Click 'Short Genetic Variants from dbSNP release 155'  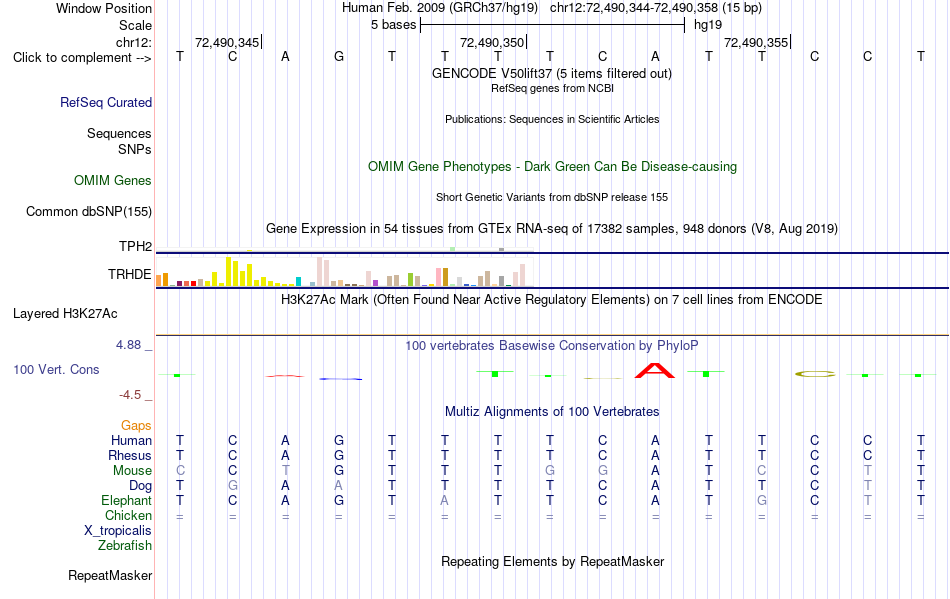pos(552,197)
